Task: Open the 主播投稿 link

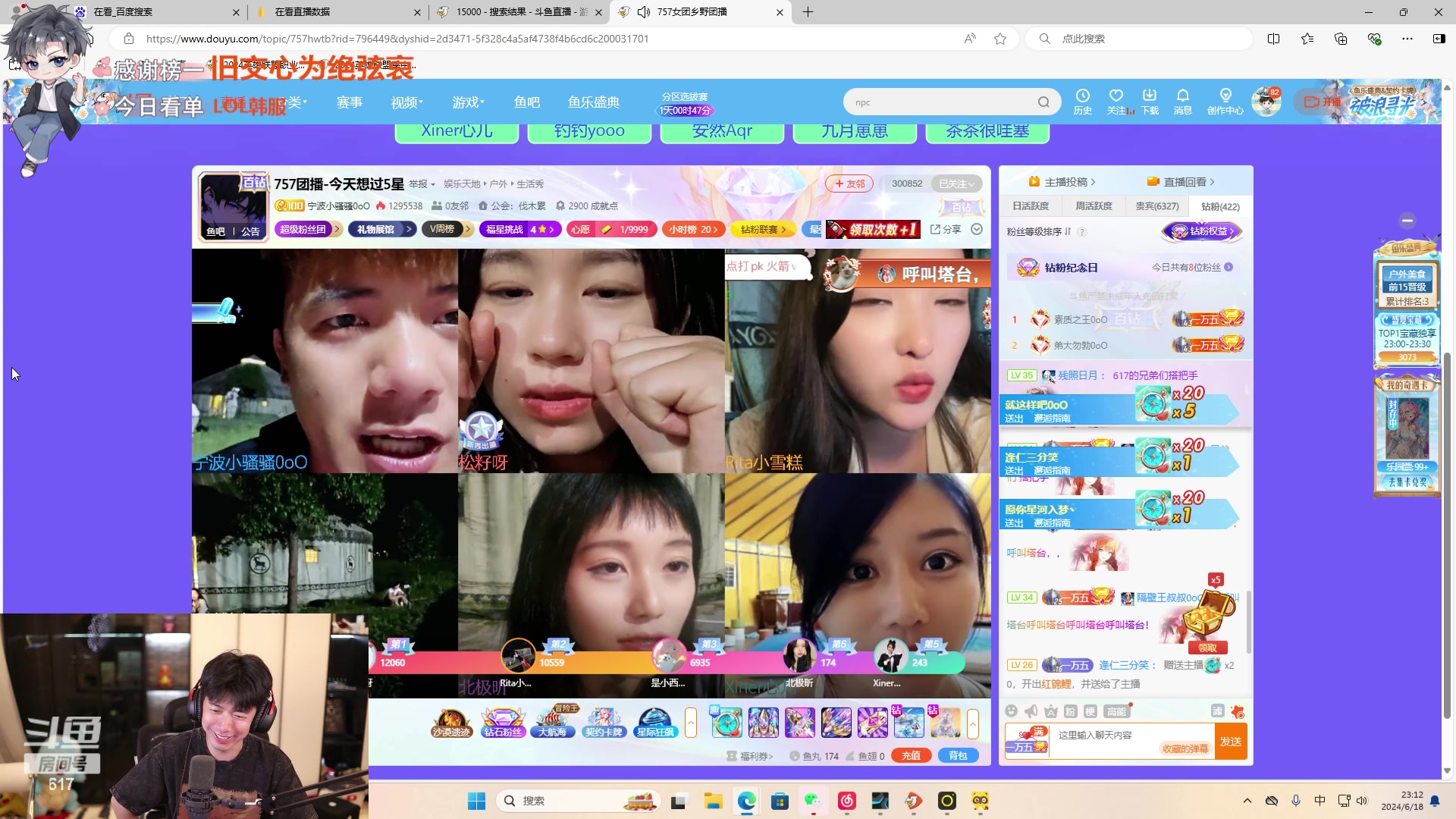Action: pos(1062,182)
